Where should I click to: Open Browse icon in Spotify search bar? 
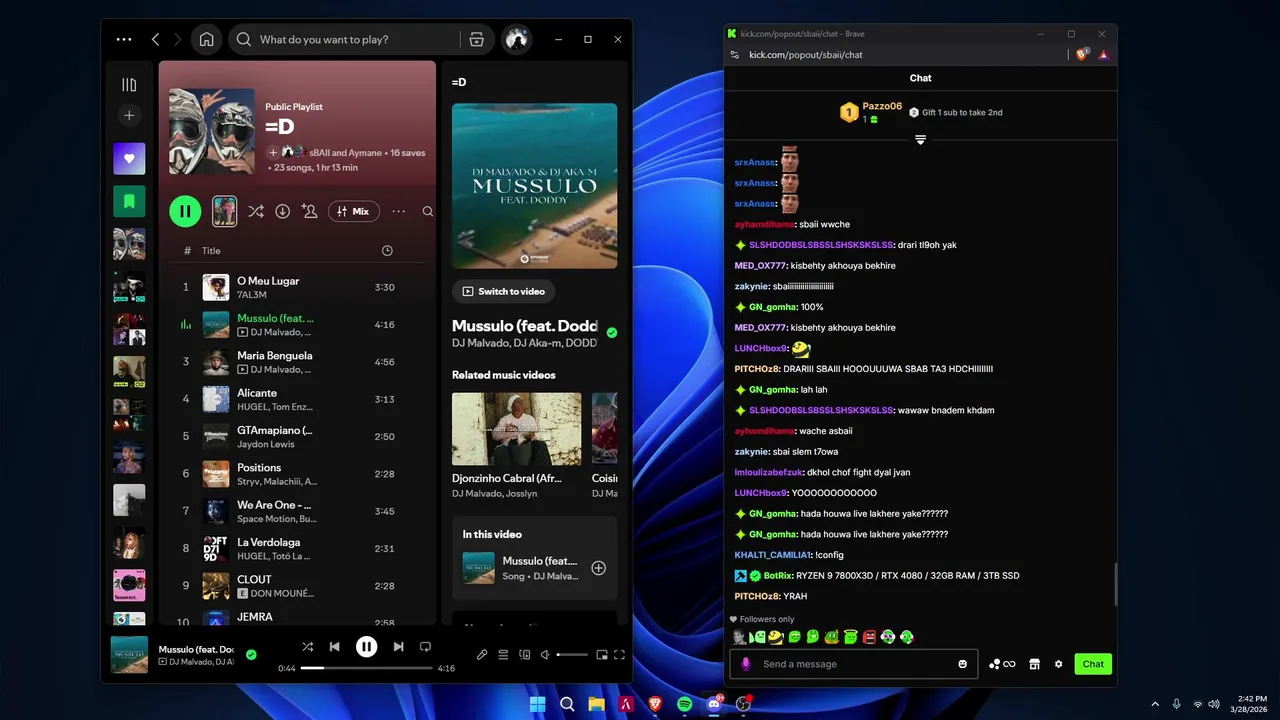(477, 39)
